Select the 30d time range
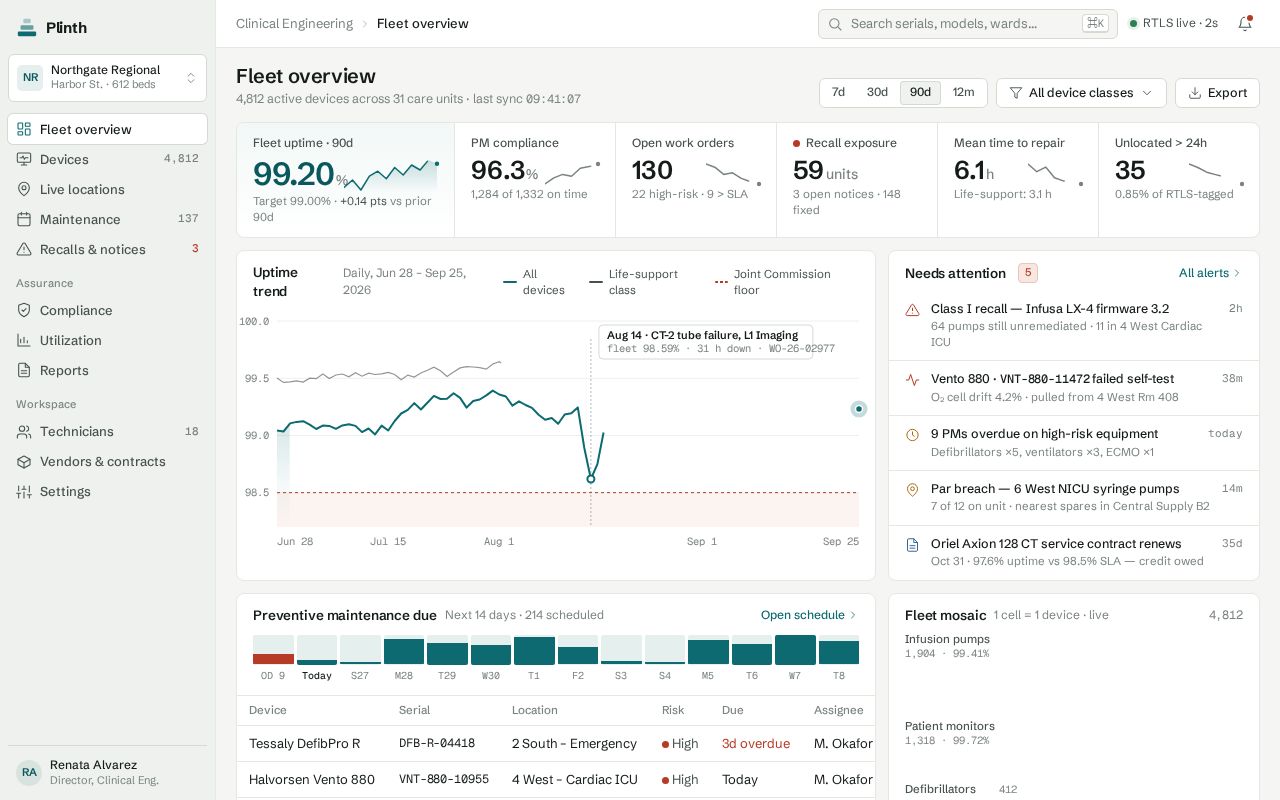The height and width of the screenshot is (800, 1280). (877, 93)
